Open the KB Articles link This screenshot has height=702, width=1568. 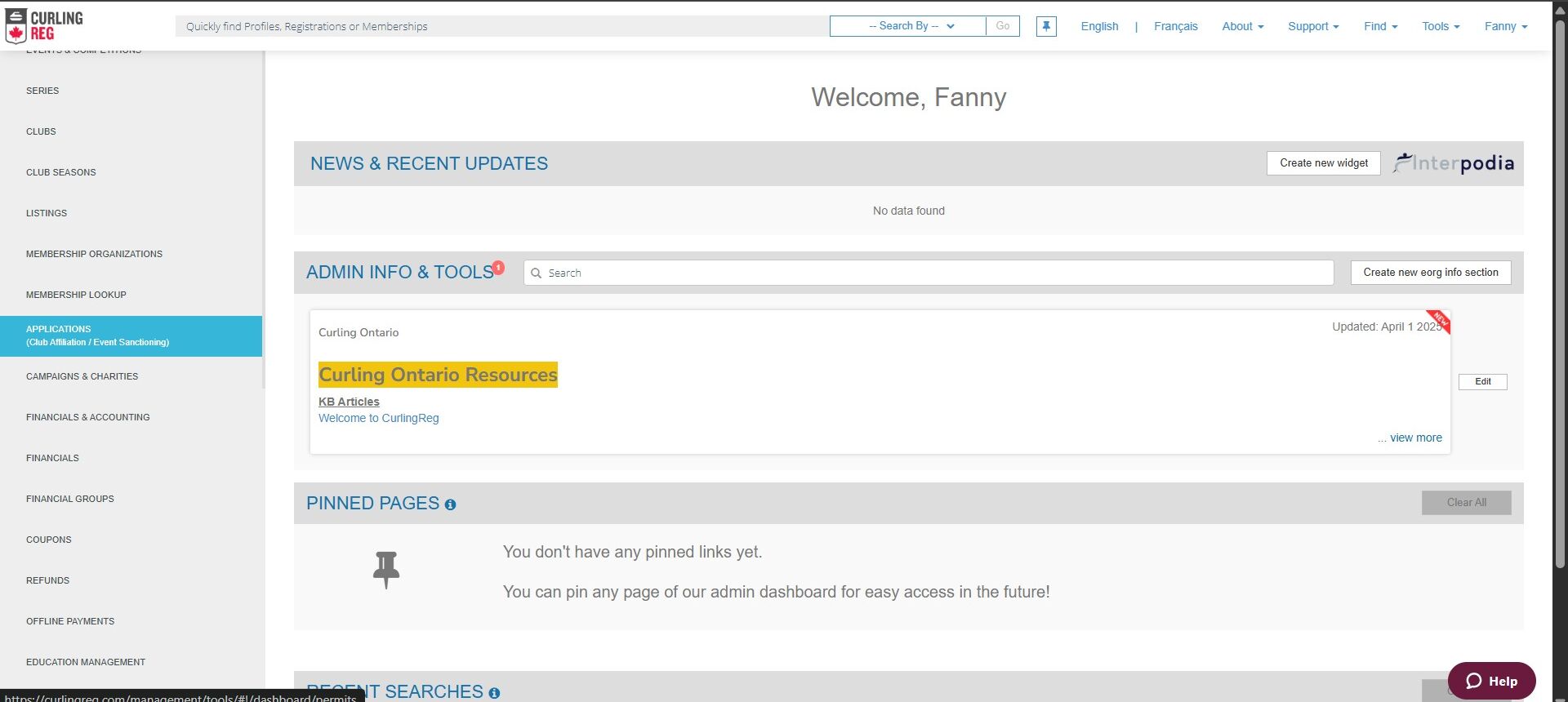[x=349, y=402]
